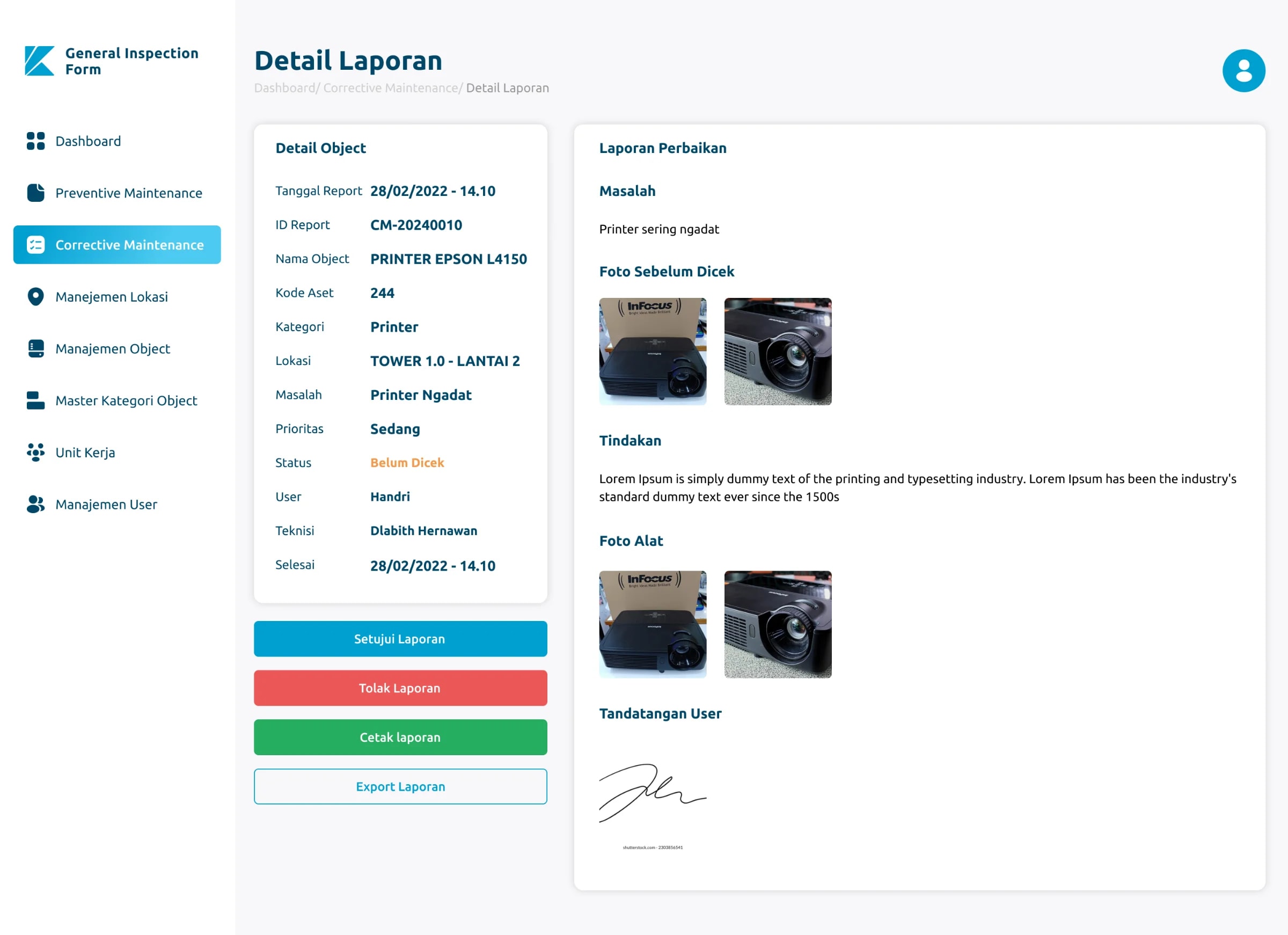Follow the Dashboard breadcrumb link
This screenshot has width=1288, height=935.
[x=284, y=88]
